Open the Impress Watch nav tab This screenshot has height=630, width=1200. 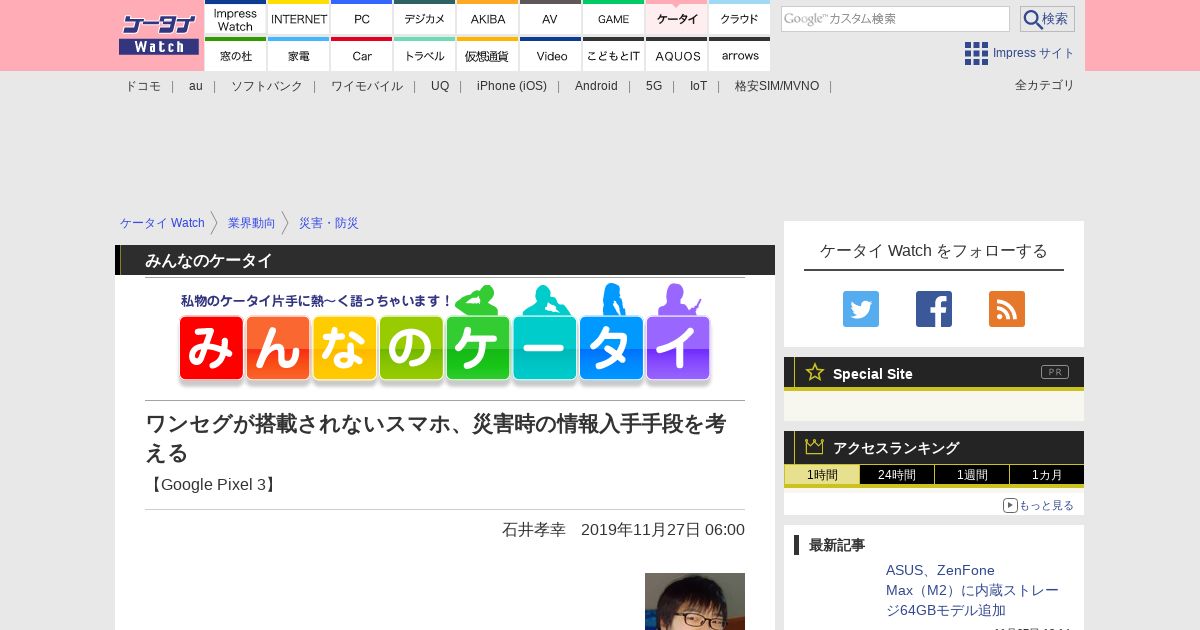coord(236,18)
